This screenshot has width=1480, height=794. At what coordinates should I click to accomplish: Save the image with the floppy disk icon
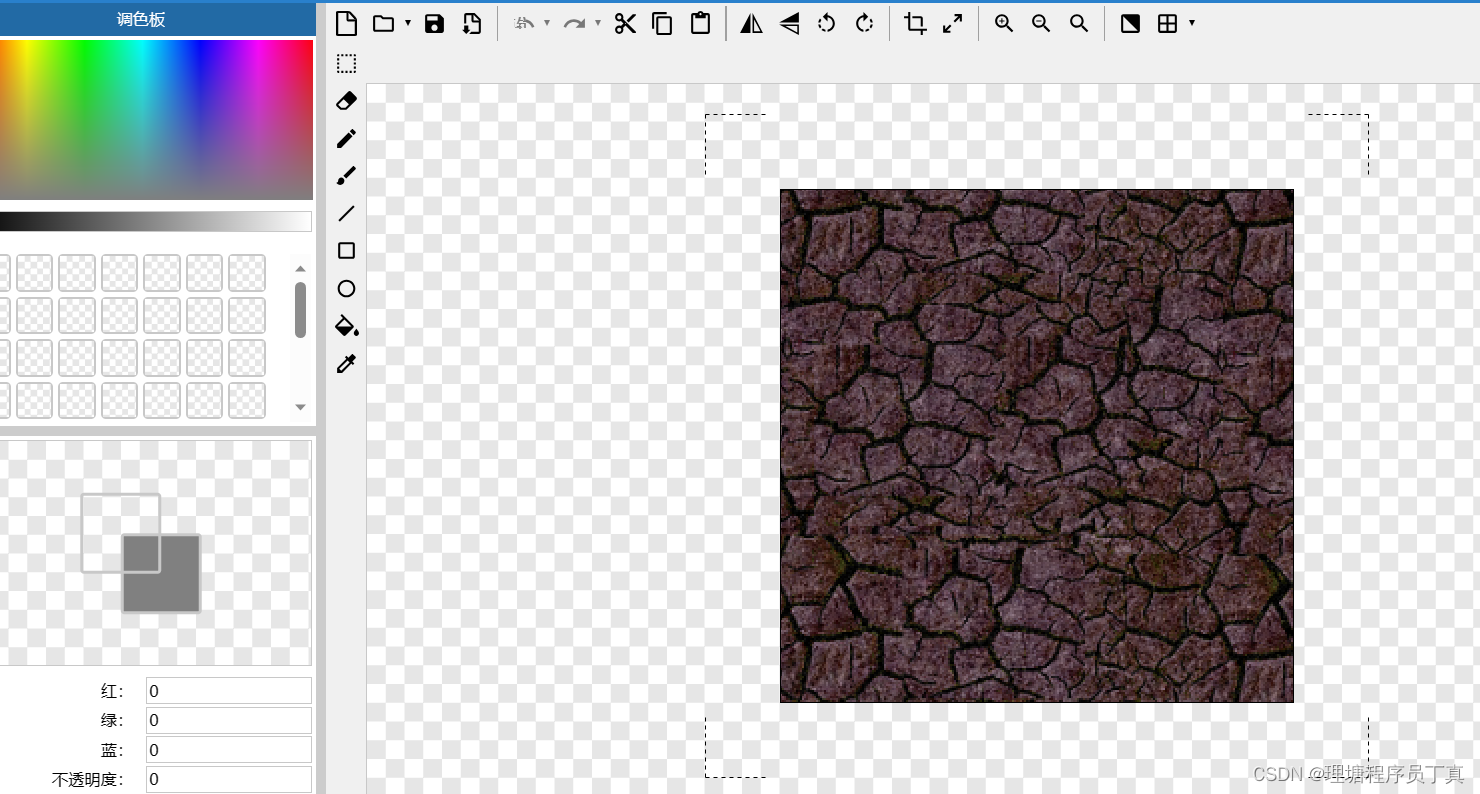(434, 24)
